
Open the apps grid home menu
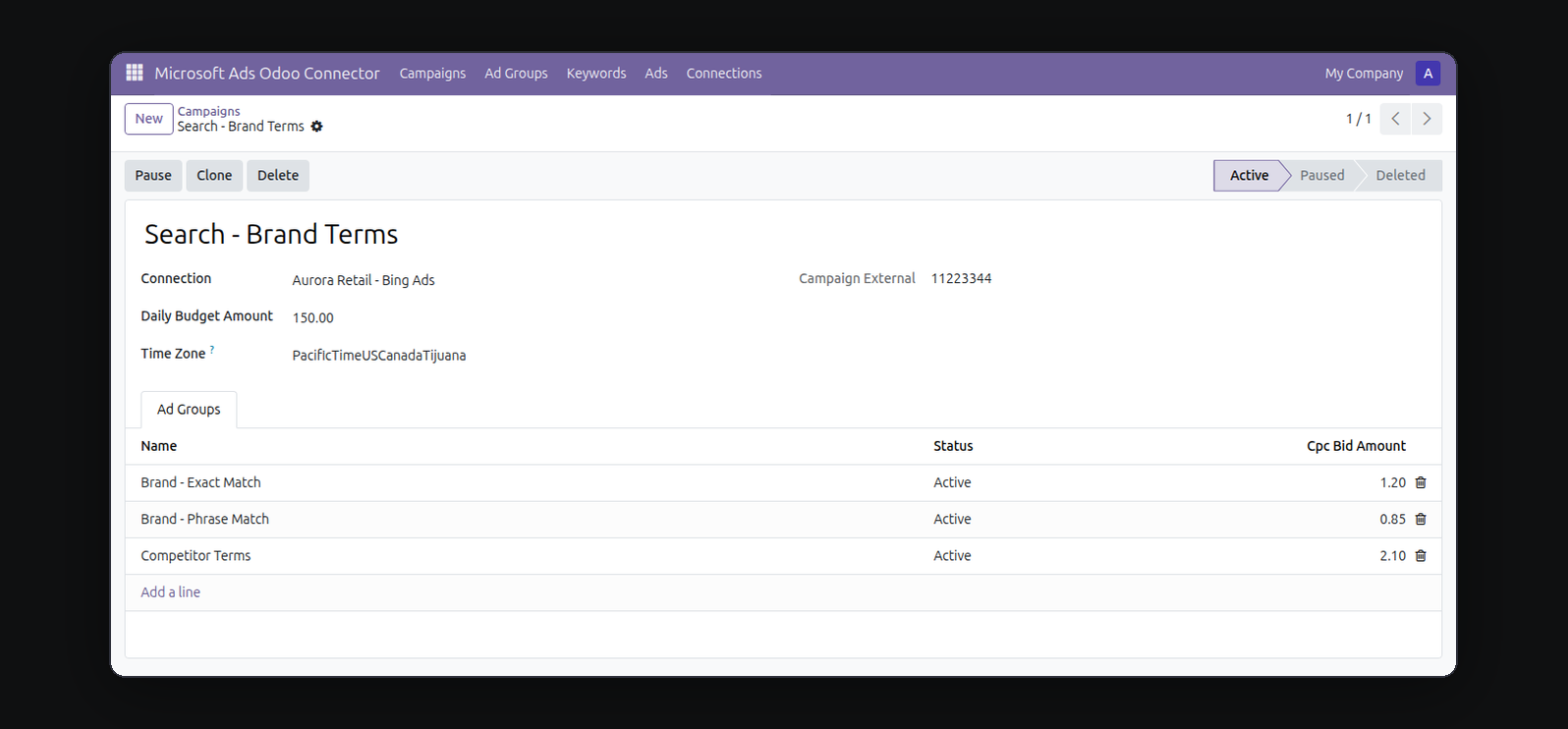click(135, 73)
